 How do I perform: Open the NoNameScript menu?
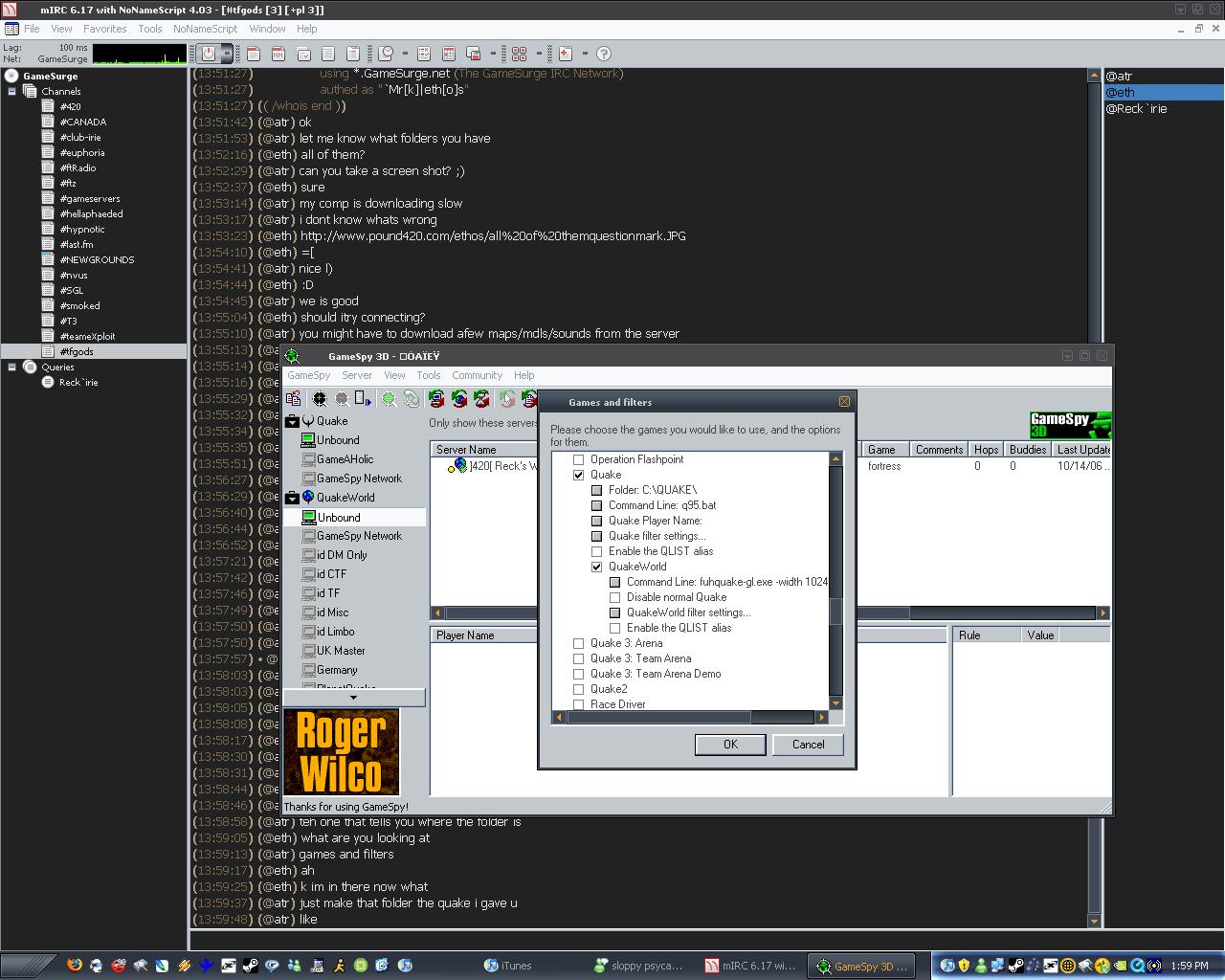[x=205, y=29]
